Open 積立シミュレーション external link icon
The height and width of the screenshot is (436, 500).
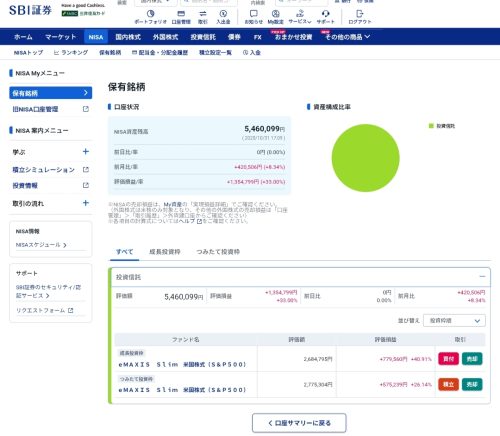[86, 170]
